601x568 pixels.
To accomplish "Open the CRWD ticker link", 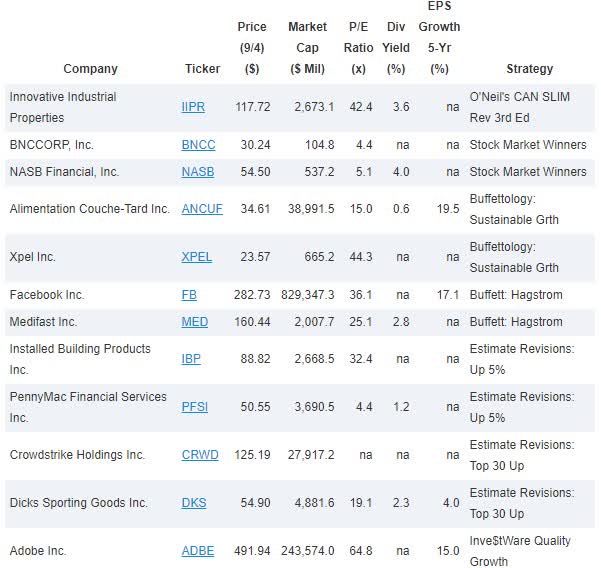I will (x=200, y=455).
